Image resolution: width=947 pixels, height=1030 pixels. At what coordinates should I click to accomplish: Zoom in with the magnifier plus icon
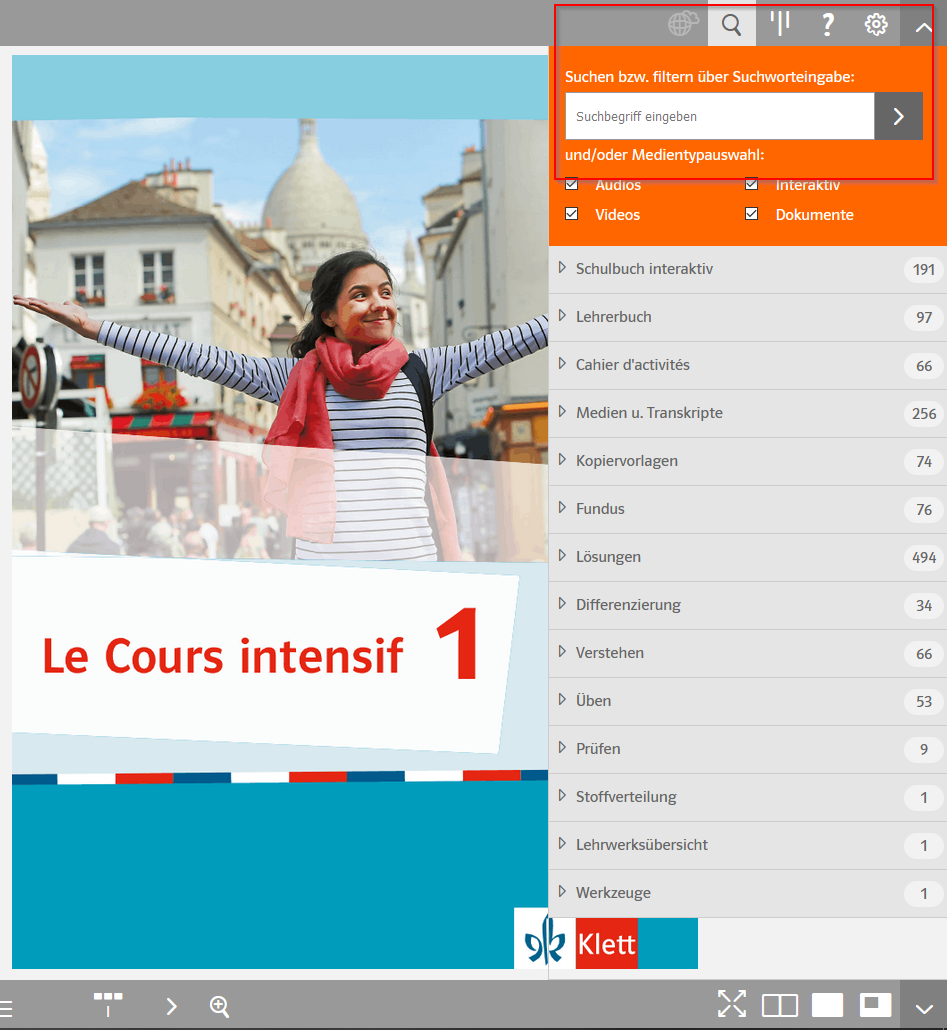[219, 1006]
